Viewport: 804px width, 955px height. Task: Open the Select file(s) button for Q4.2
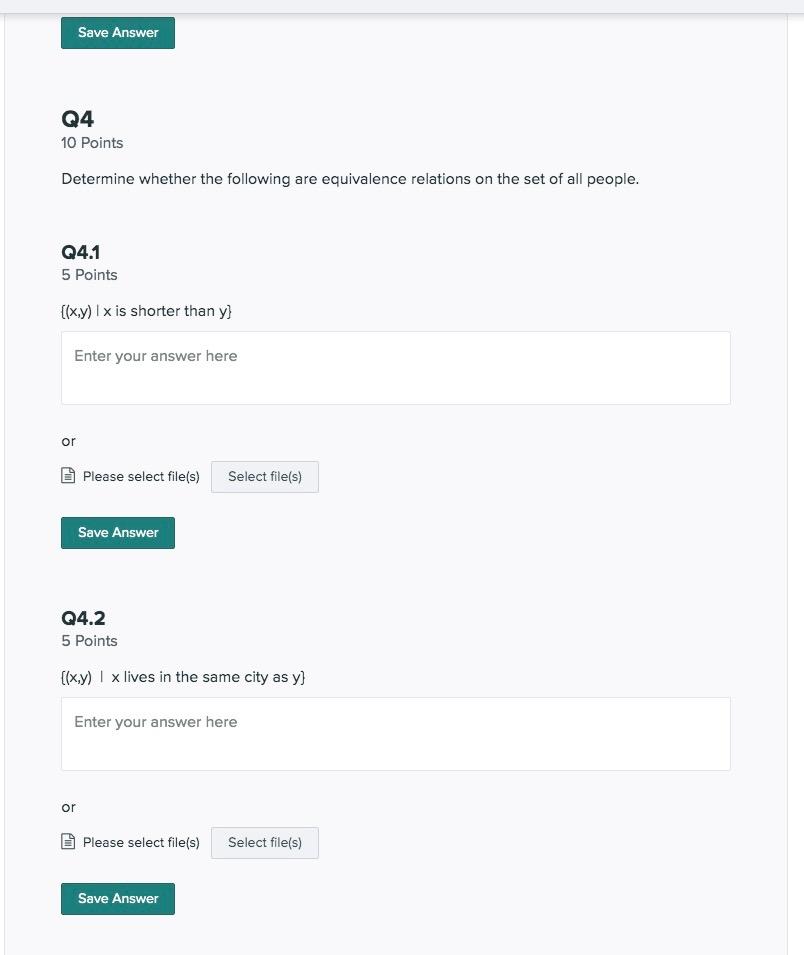tap(265, 843)
